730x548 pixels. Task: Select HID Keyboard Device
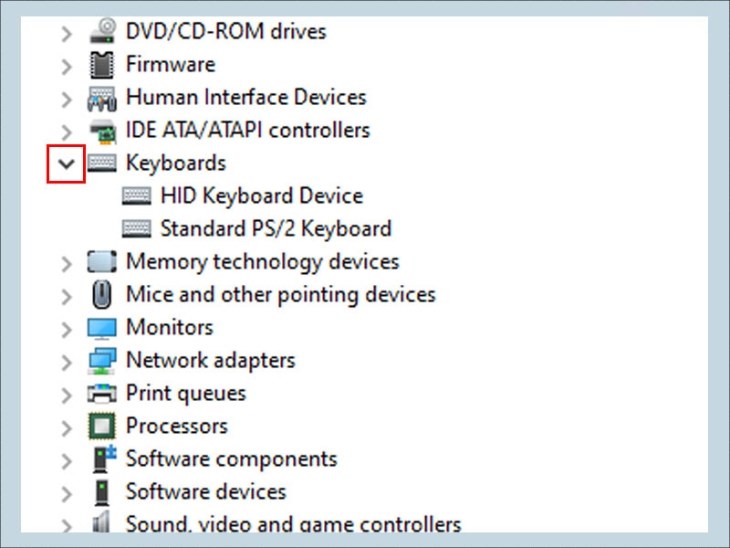pyautogui.click(x=261, y=196)
